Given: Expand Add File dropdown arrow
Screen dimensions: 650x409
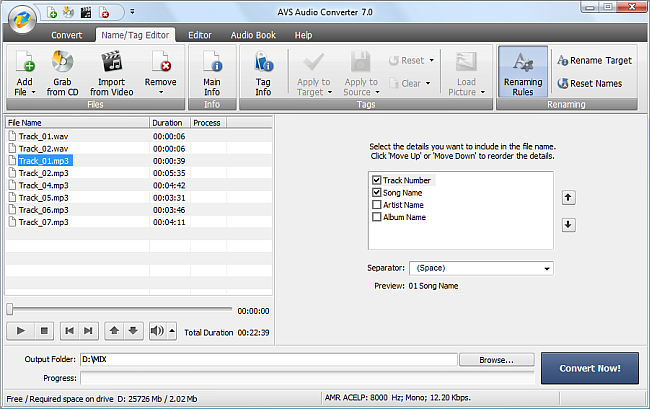Looking at the screenshot, I should pyautogui.click(x=34, y=92).
